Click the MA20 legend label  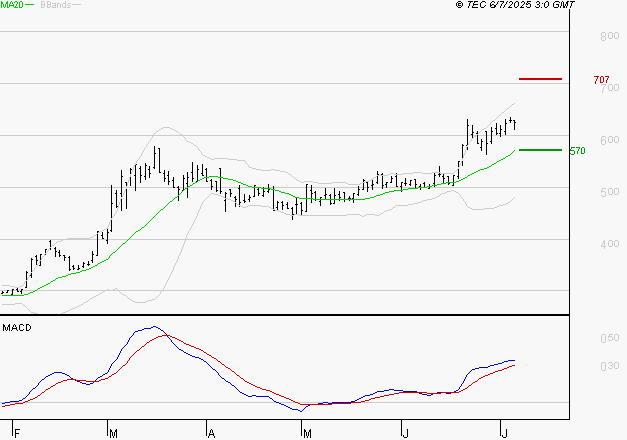click(x=12, y=5)
